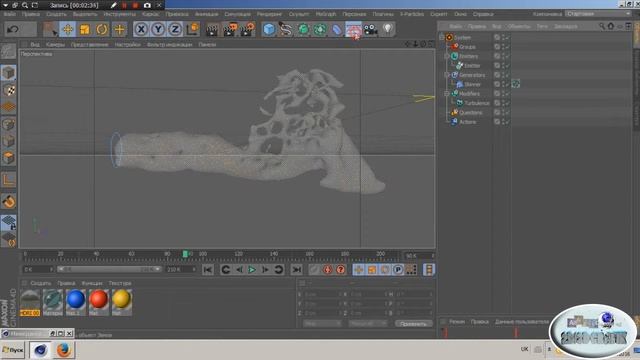Activate the Move tool
Image resolution: width=640 pixels, height=360 pixels.
68,29
